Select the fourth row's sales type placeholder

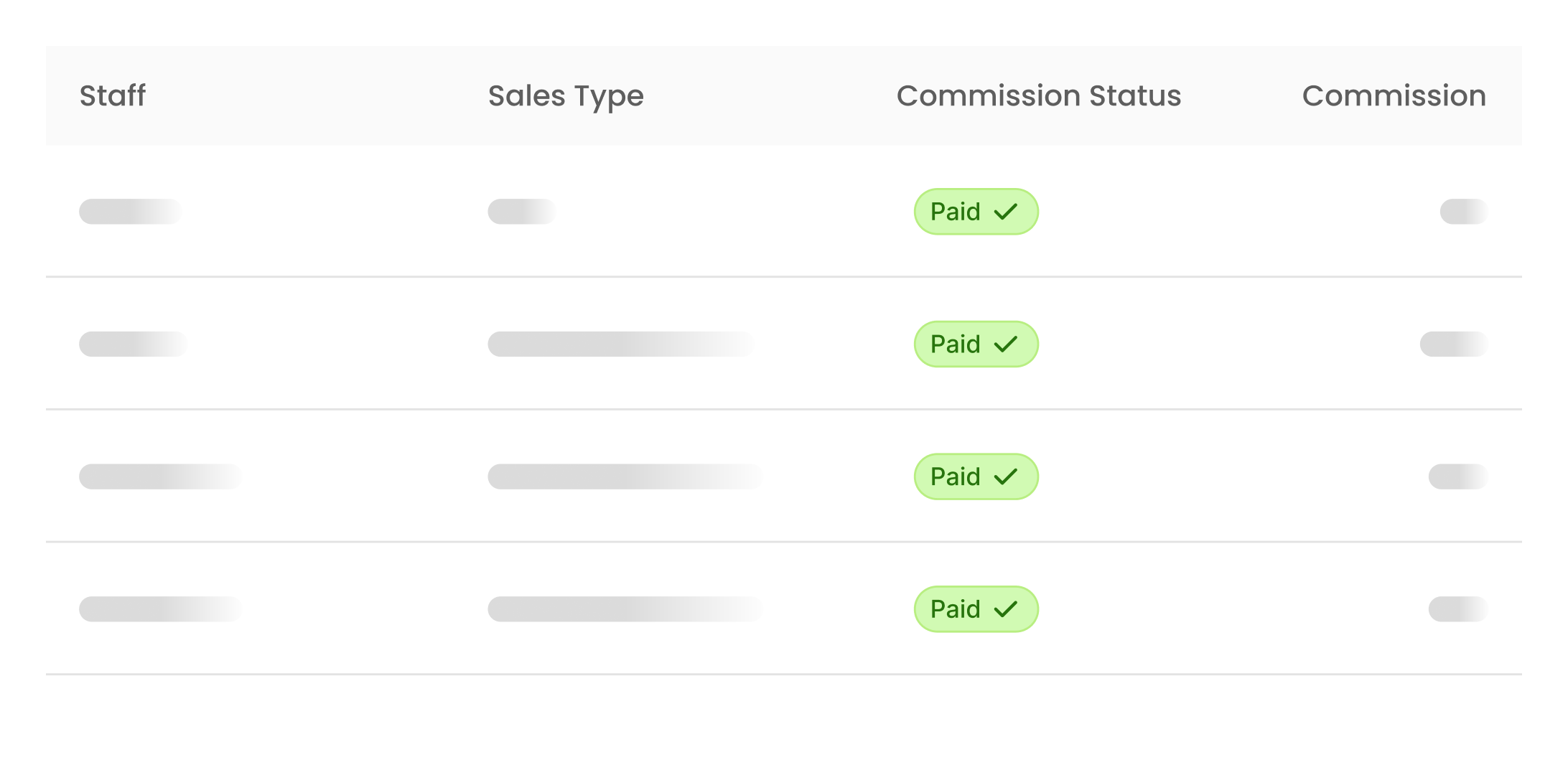pos(625,609)
